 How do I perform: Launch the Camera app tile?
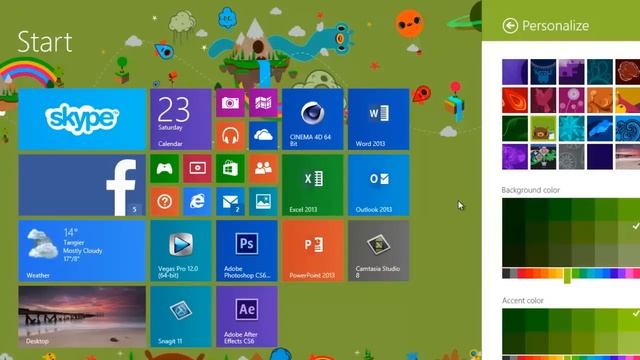coord(230,103)
